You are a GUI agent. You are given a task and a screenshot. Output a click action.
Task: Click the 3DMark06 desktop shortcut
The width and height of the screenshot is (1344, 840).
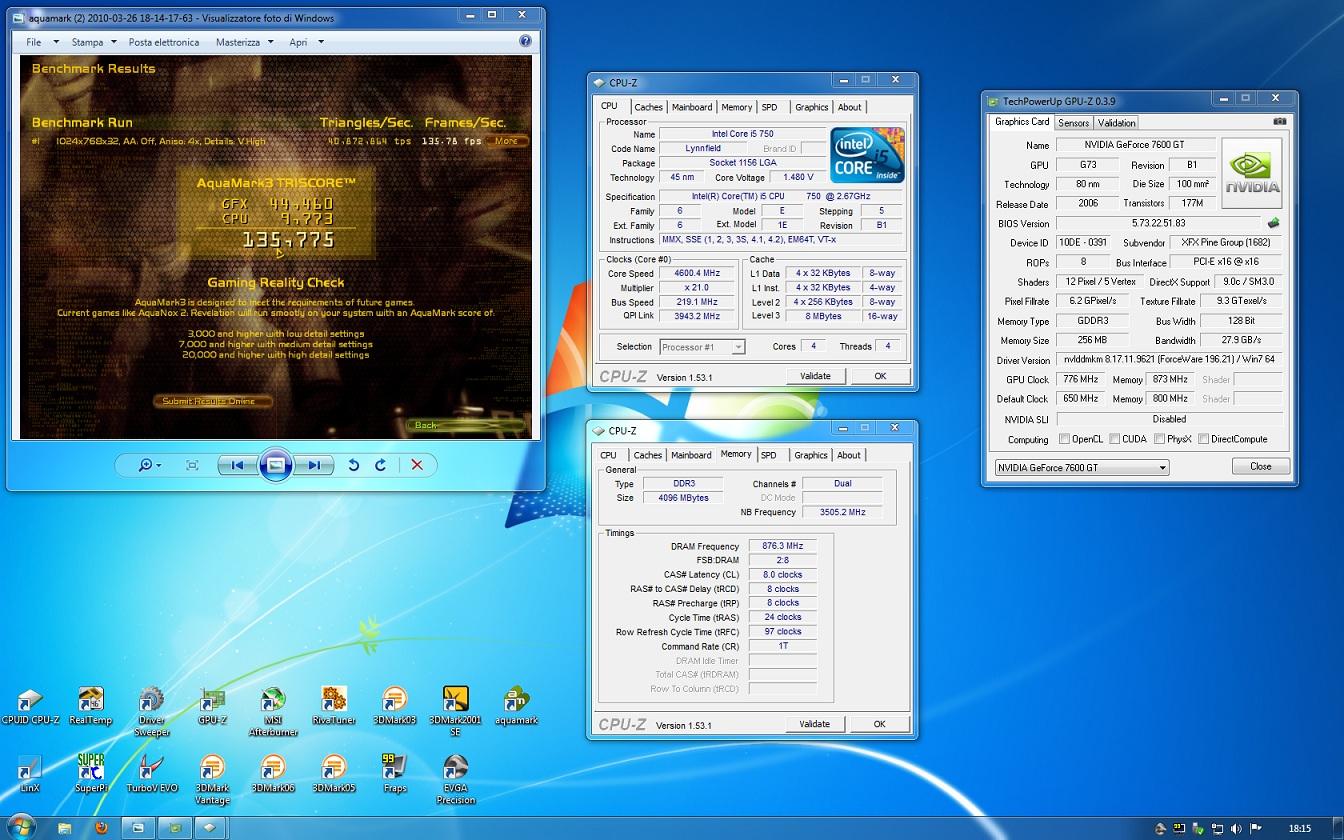pyautogui.click(x=273, y=773)
